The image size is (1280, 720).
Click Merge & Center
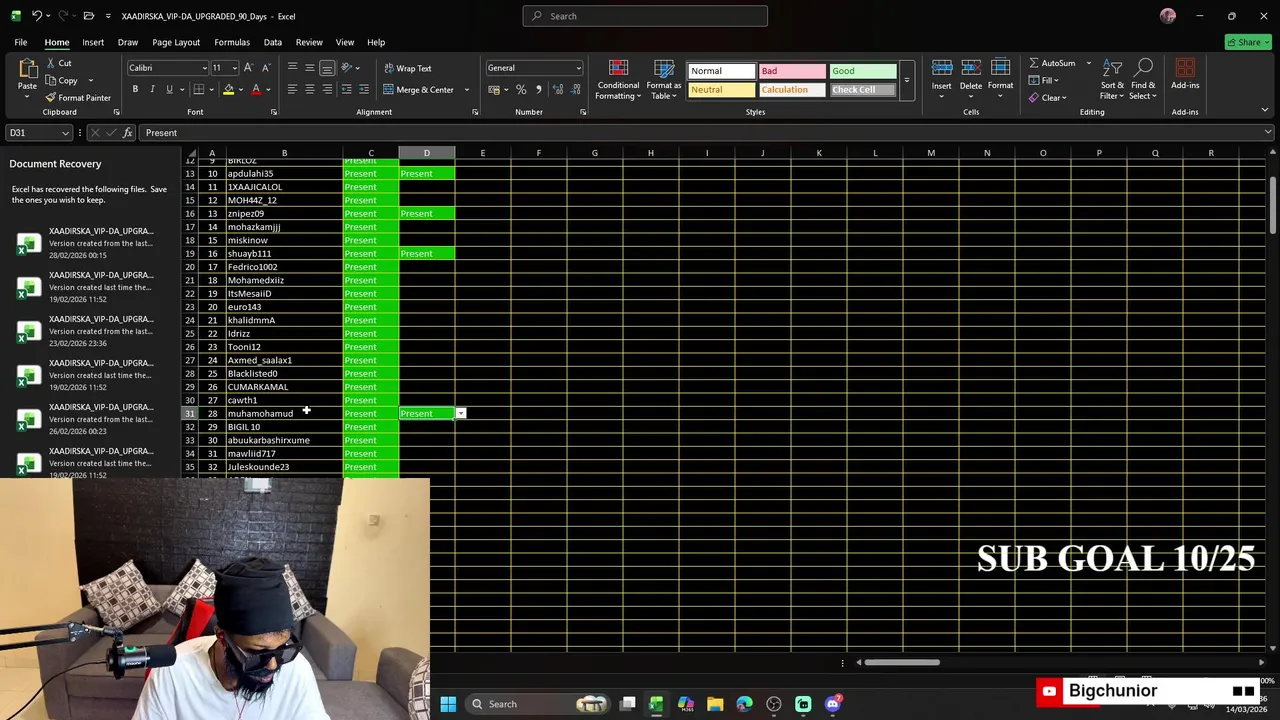point(419,89)
